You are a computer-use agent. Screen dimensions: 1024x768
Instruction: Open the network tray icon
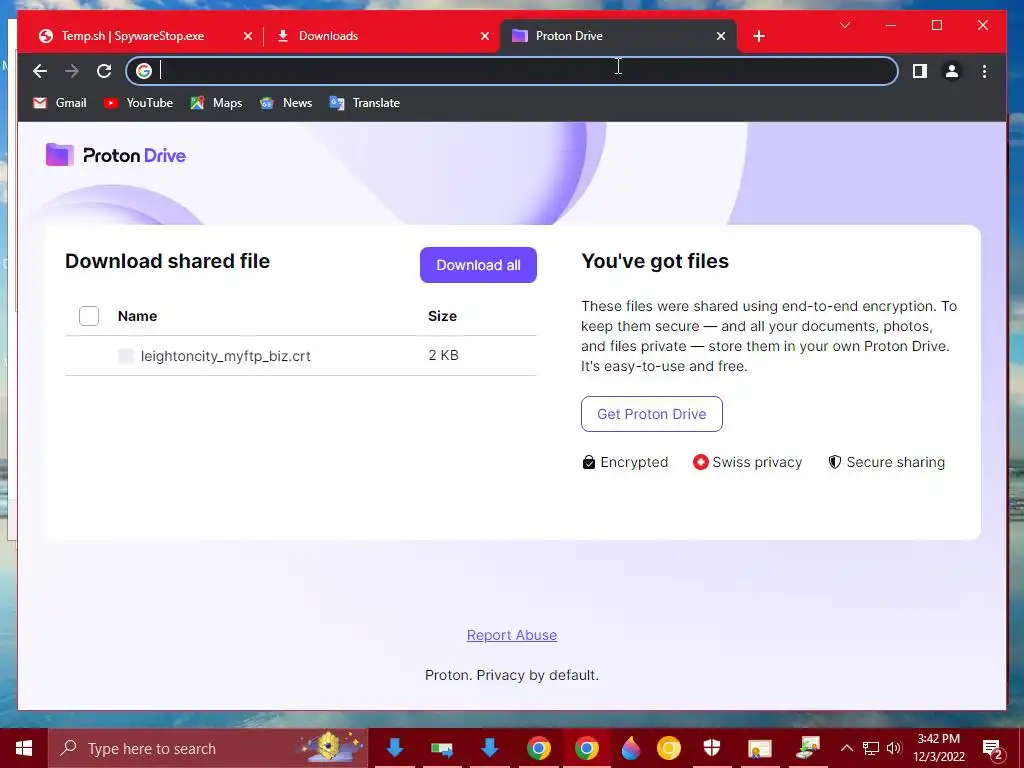(871, 748)
